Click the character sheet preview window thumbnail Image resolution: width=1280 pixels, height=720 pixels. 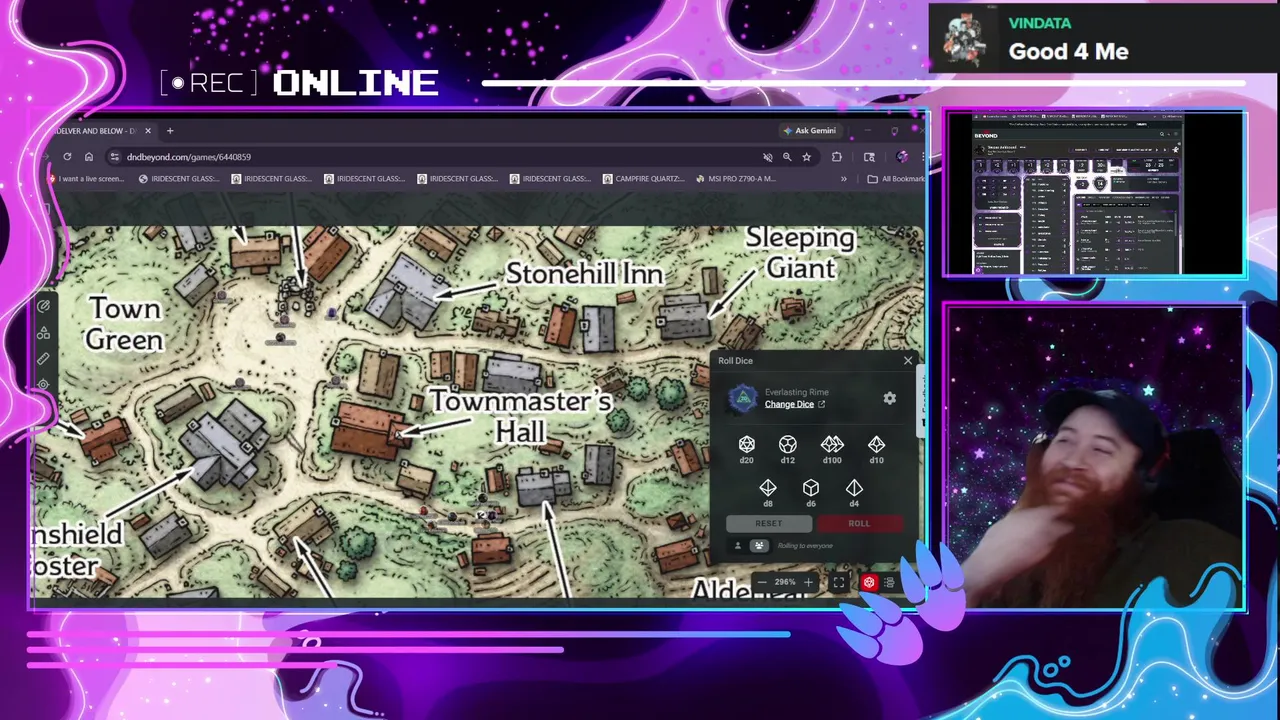point(1078,194)
